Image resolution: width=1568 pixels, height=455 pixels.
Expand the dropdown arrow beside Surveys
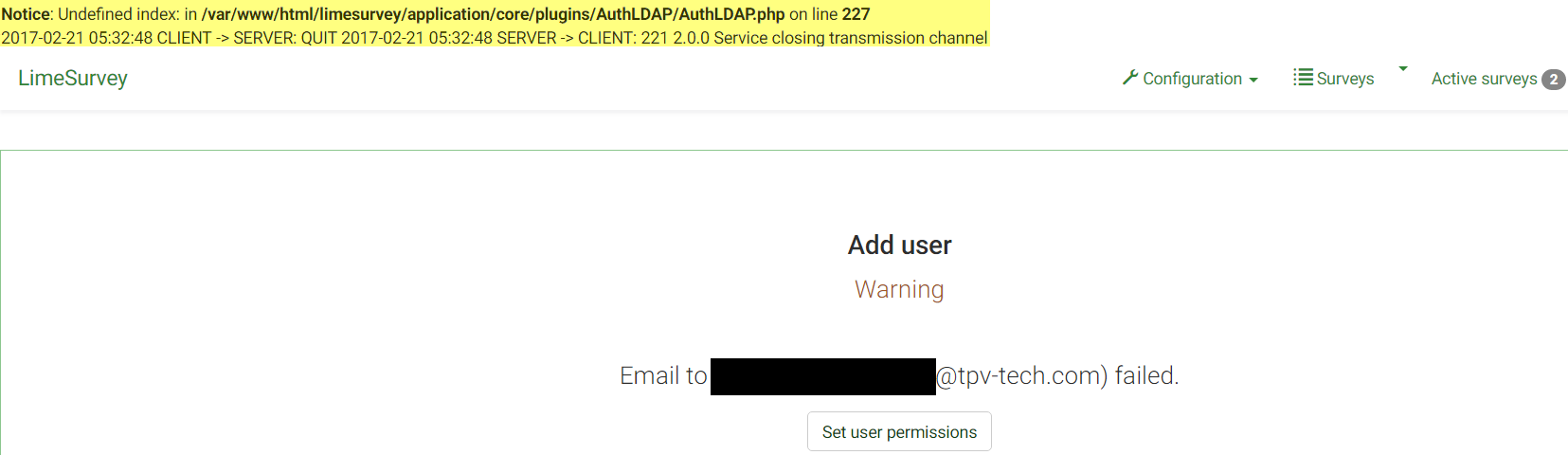click(x=1403, y=68)
